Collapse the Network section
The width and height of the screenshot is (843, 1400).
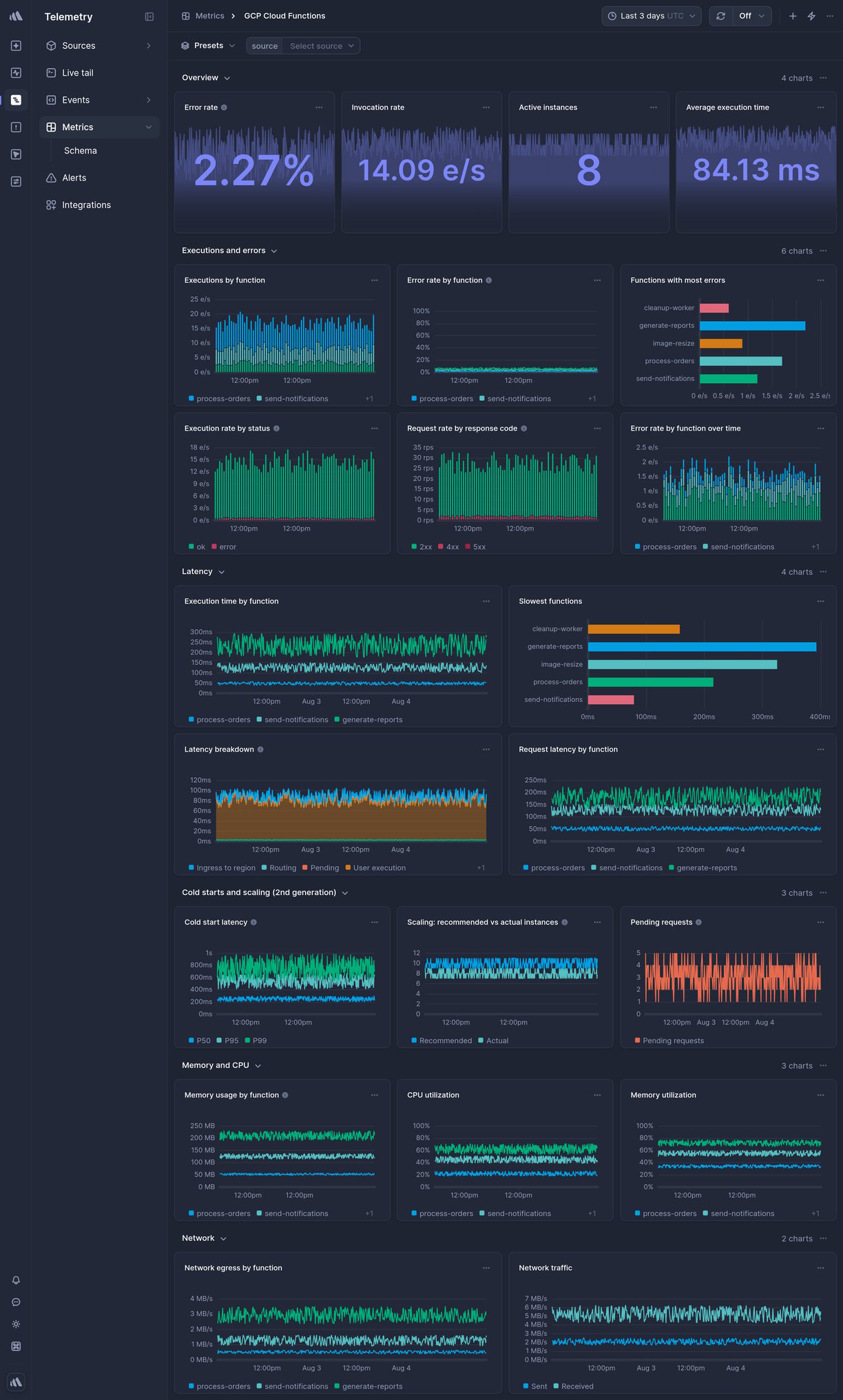(204, 1239)
